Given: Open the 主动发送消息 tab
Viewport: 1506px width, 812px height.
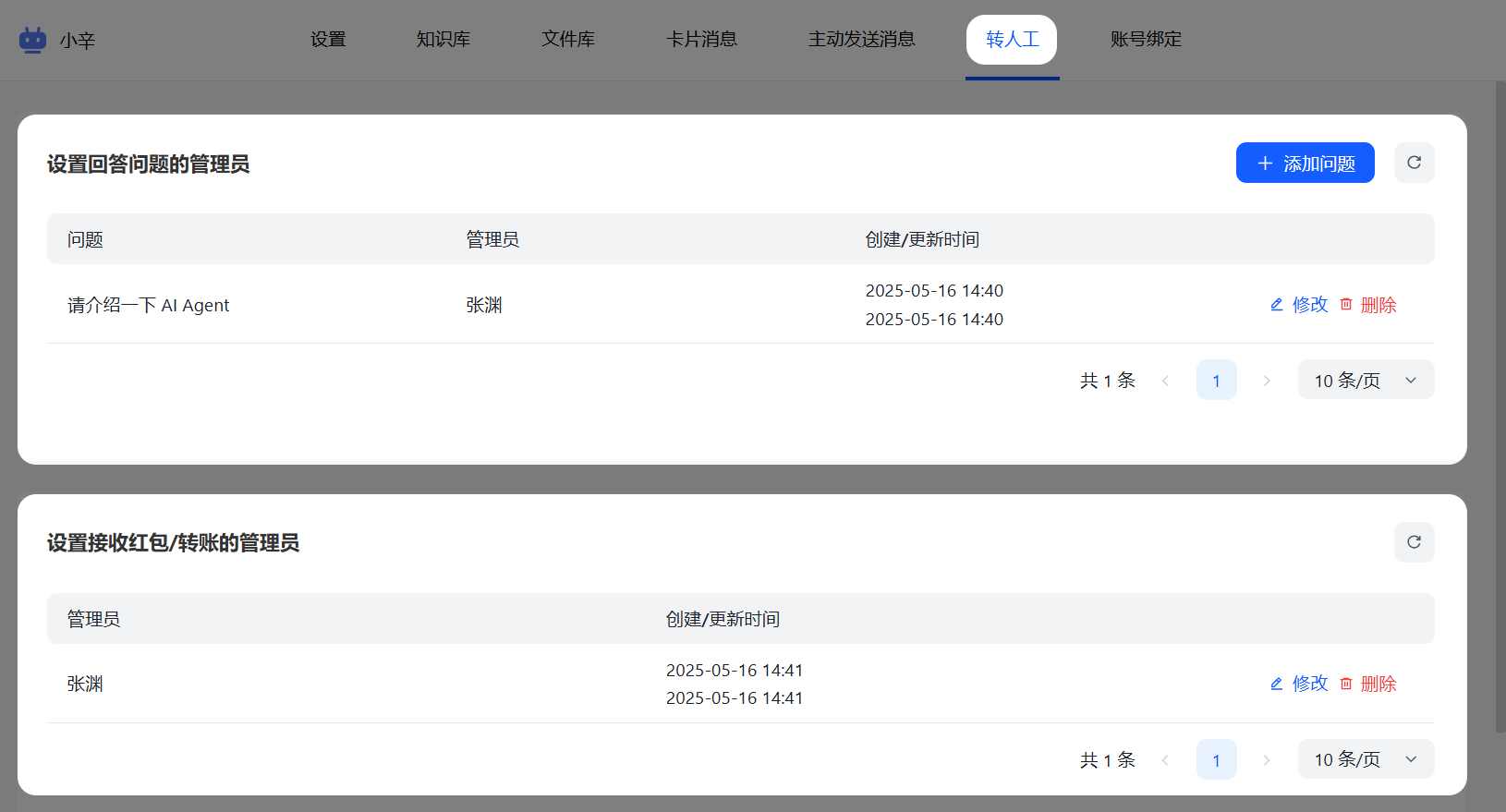Looking at the screenshot, I should (861, 40).
